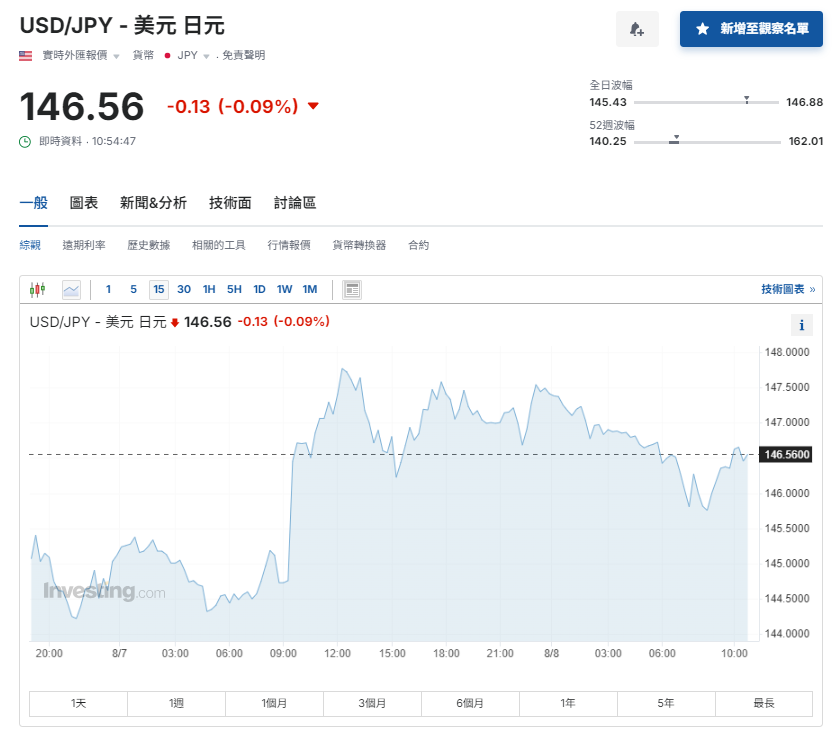Image resolution: width=838 pixels, height=752 pixels.
Task: Open the 技術圖表 expander link
Action: coord(787,289)
